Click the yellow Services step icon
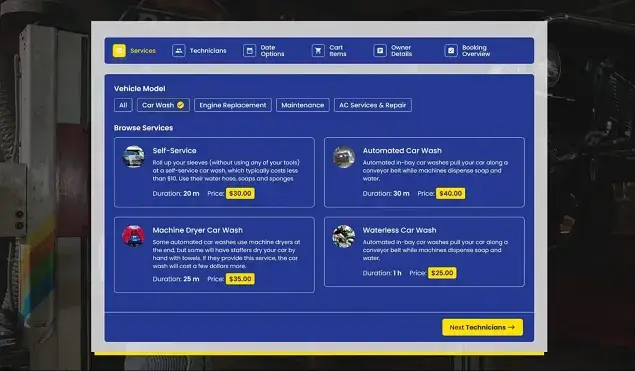Viewport: 635px width, 371px height. pyautogui.click(x=119, y=51)
